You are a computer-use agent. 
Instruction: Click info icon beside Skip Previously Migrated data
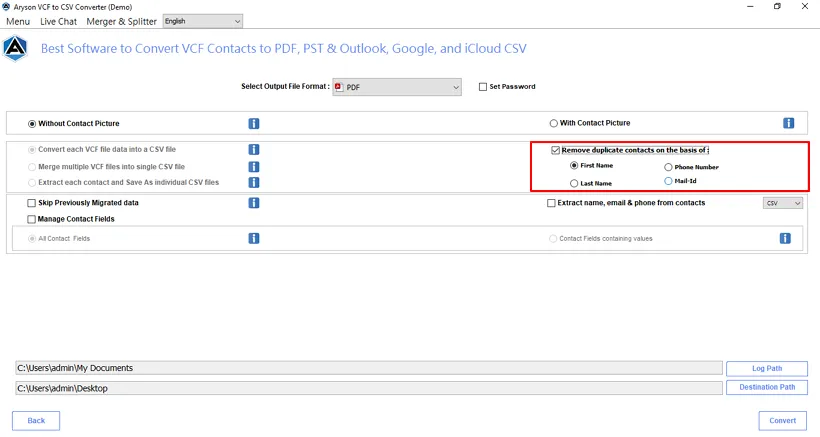pyautogui.click(x=254, y=203)
